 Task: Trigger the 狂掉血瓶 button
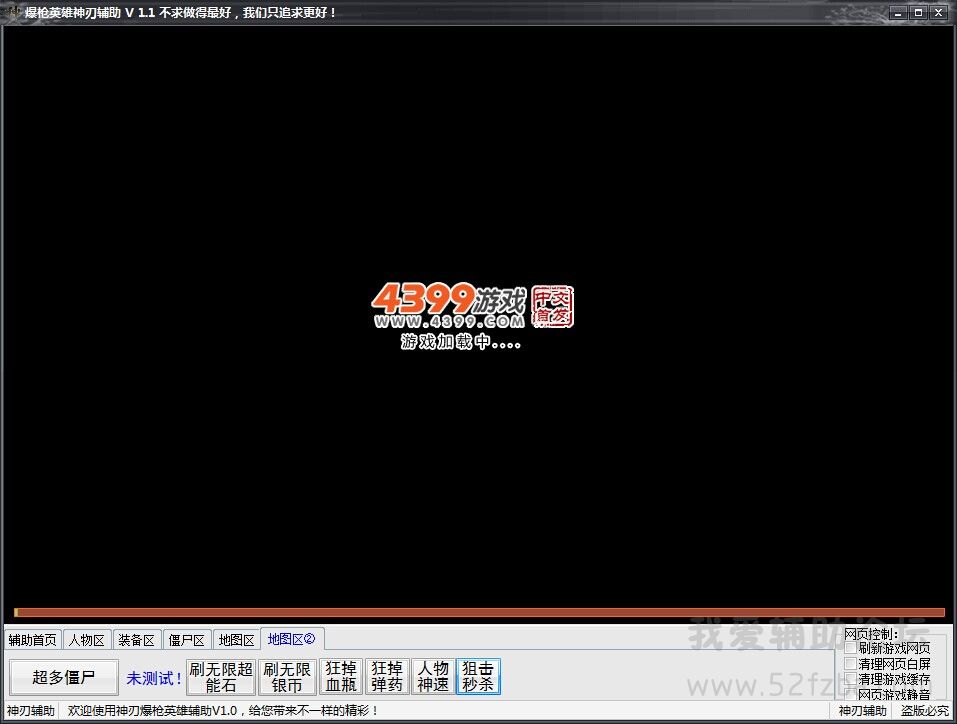click(x=341, y=677)
